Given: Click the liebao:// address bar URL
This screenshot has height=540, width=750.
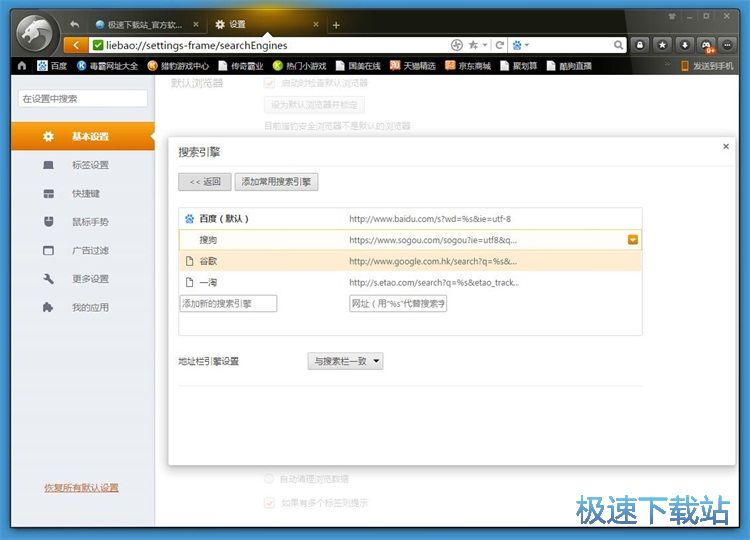Looking at the screenshot, I should tap(197, 45).
